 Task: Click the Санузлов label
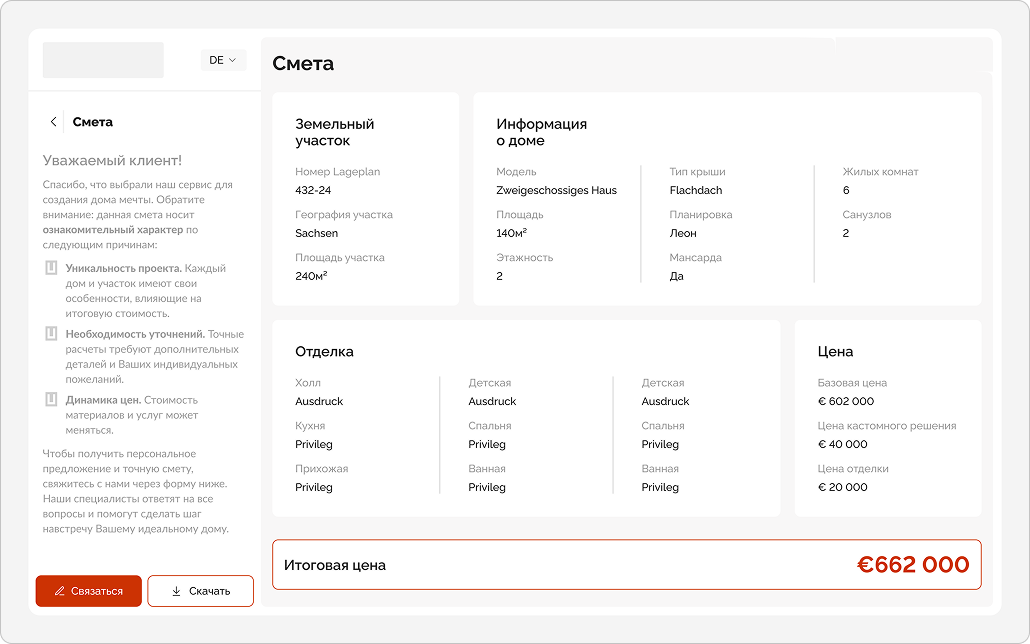pyautogui.click(x=866, y=215)
